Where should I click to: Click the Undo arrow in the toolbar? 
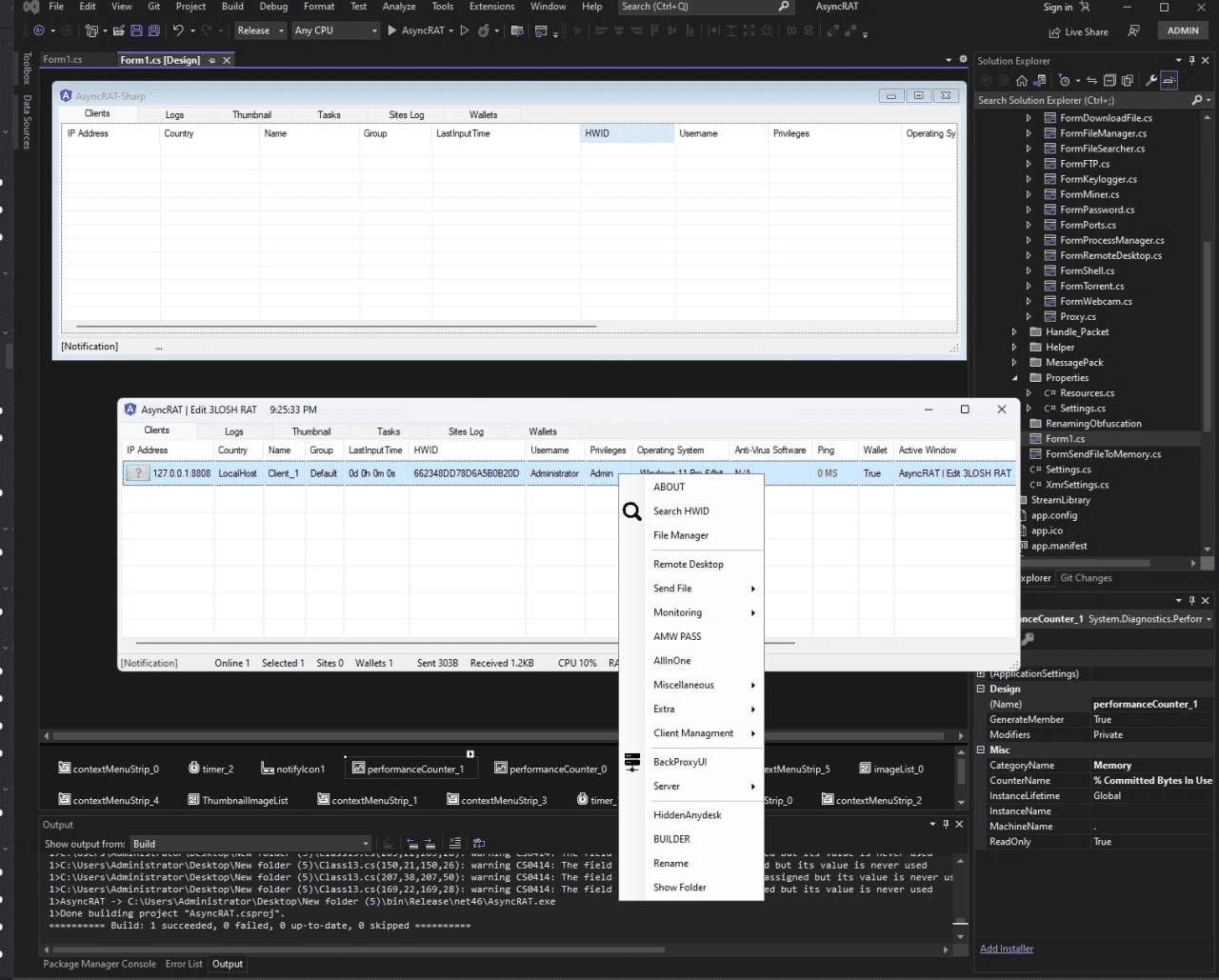(x=178, y=30)
